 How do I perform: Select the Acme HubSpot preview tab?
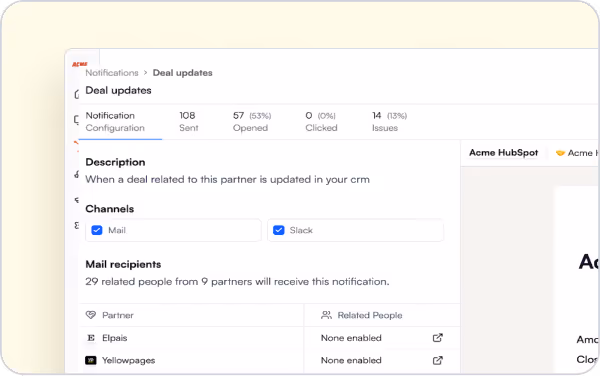[504, 153]
